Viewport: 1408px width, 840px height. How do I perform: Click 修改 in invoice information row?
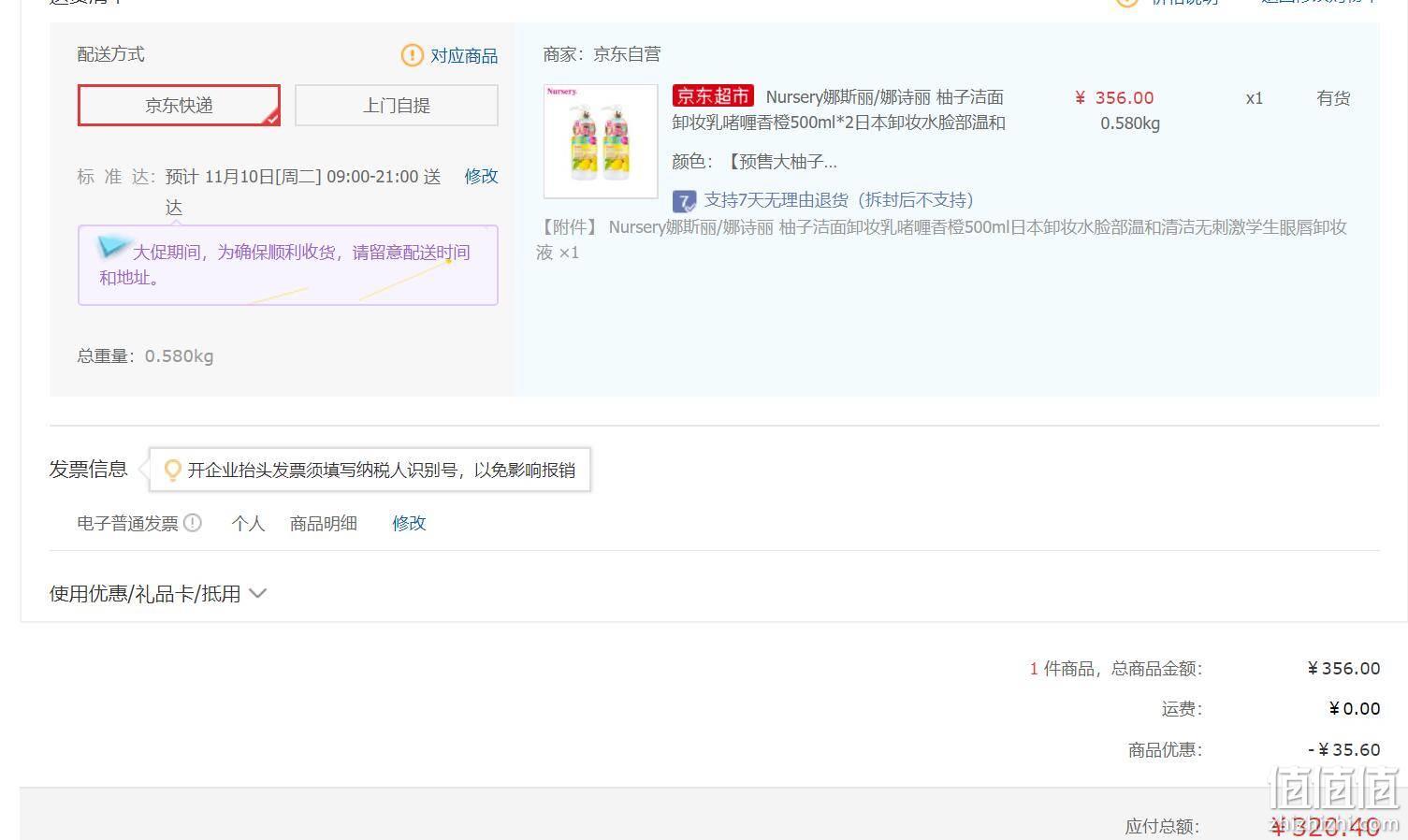point(409,523)
